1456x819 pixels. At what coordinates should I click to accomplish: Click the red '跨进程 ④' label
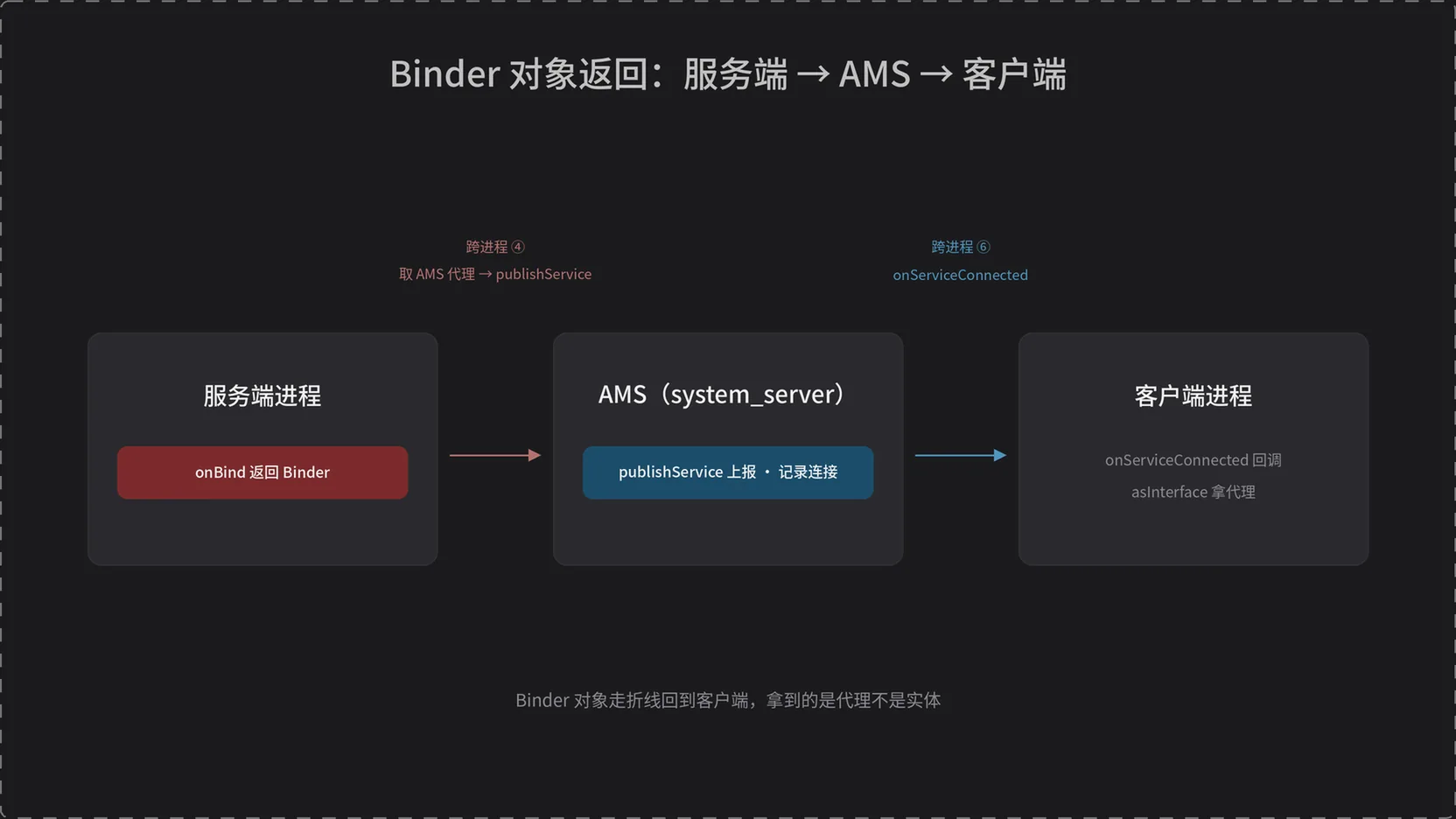coord(495,247)
